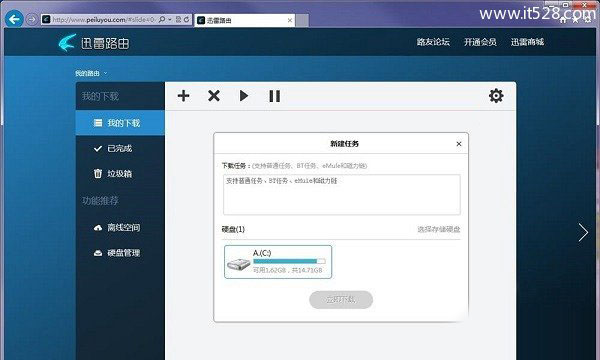Expand 我的路由 dropdown
The width and height of the screenshot is (600, 360).
[x=91, y=73]
